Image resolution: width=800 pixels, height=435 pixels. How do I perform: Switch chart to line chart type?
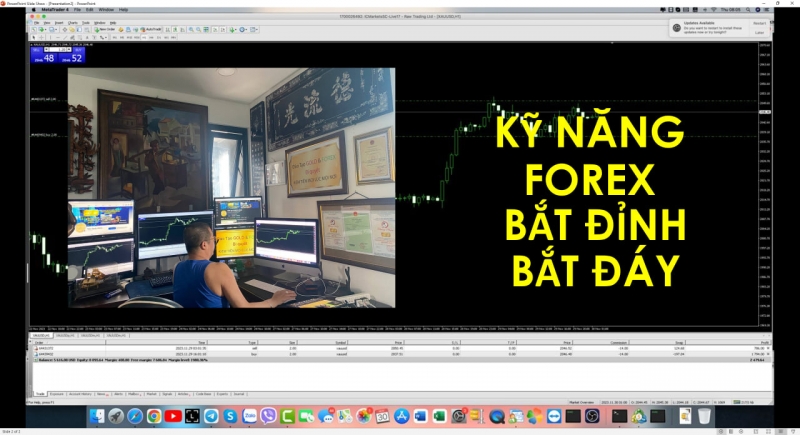pos(183,30)
